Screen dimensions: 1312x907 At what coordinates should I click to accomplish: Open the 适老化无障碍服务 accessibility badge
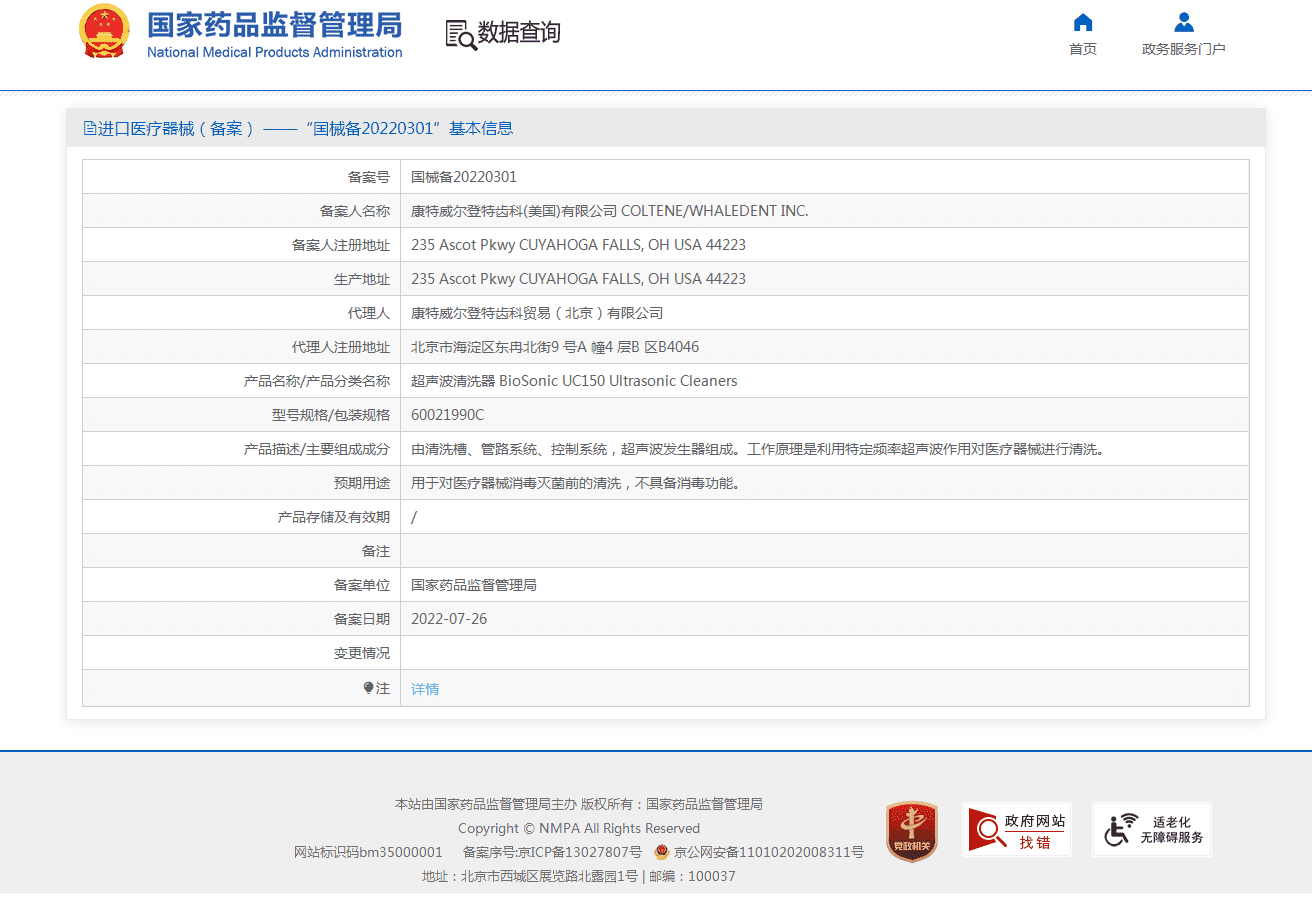tap(1151, 829)
